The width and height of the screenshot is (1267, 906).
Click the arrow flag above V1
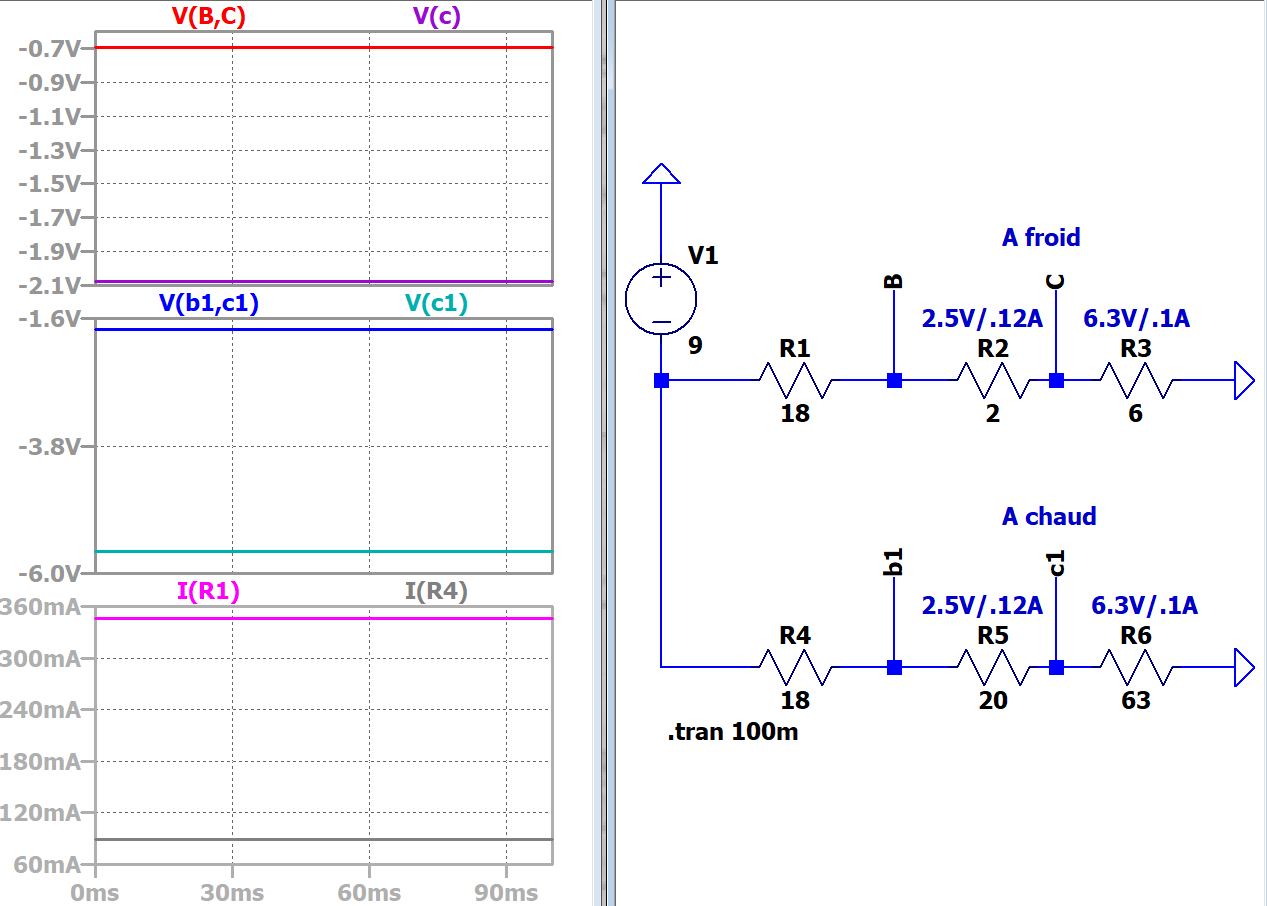click(x=661, y=175)
